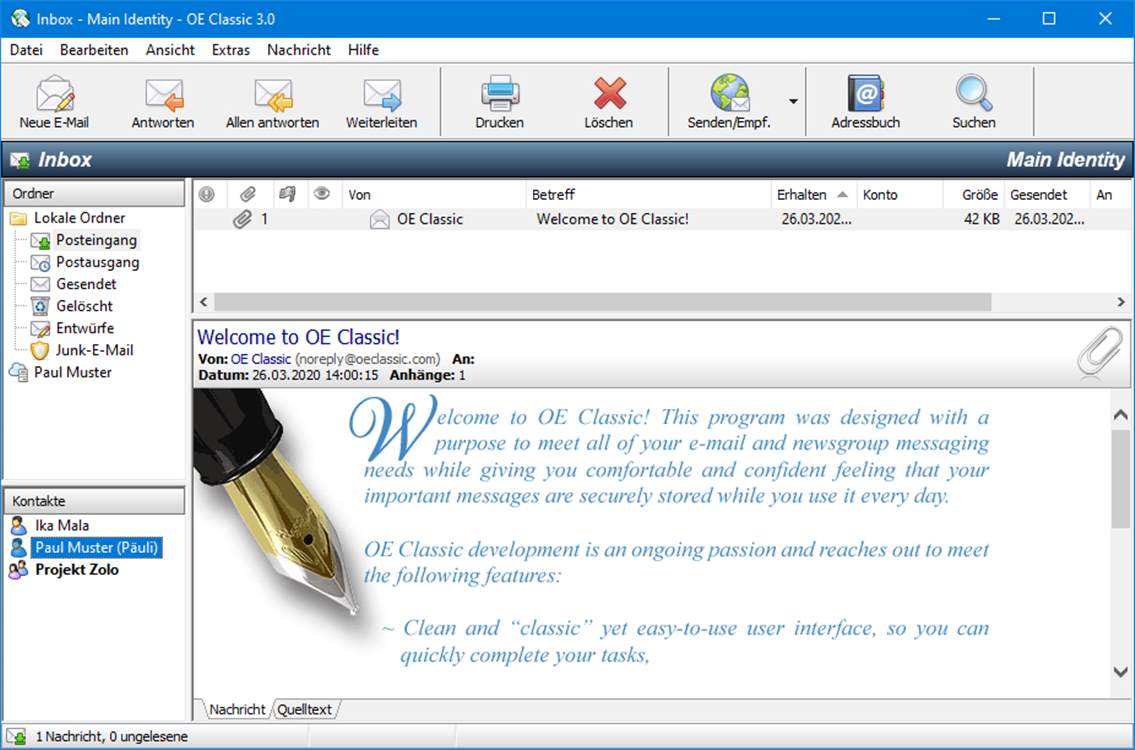This screenshot has height=750, width=1135.
Task: Click the Suchen magnifier icon
Action: coord(974,93)
